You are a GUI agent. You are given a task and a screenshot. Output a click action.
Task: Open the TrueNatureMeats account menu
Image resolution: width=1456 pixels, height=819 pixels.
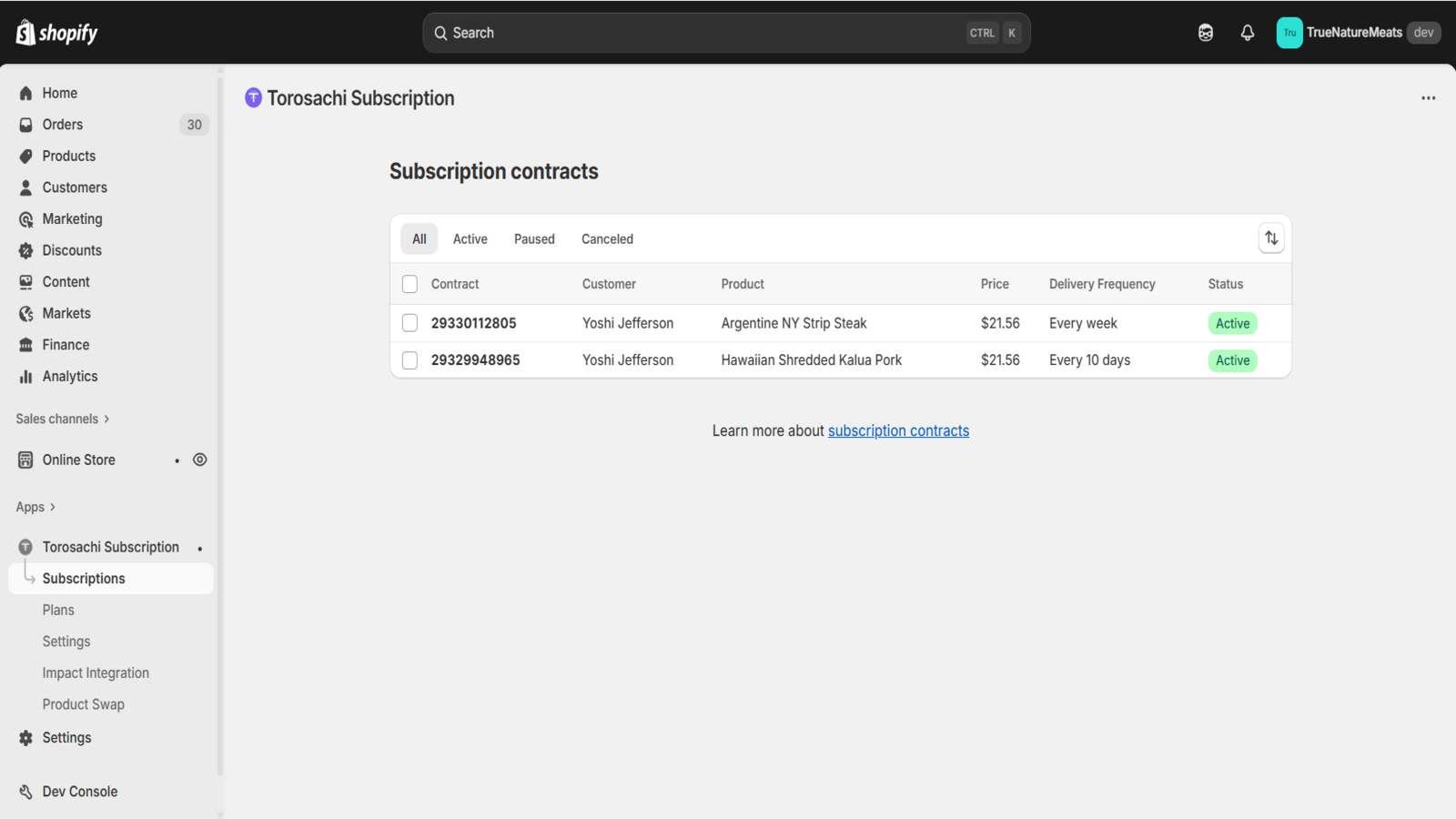click(1359, 33)
